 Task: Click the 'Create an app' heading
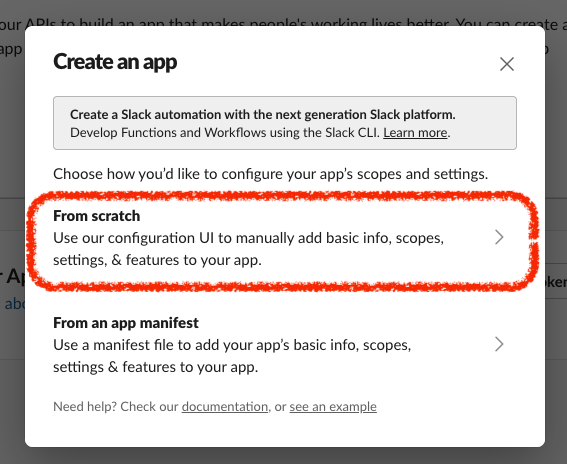point(115,62)
